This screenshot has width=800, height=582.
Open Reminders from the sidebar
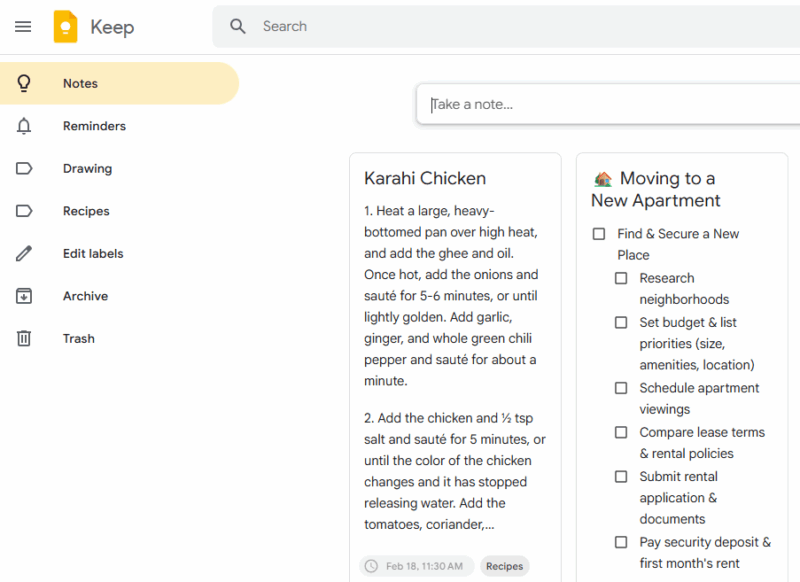94,126
